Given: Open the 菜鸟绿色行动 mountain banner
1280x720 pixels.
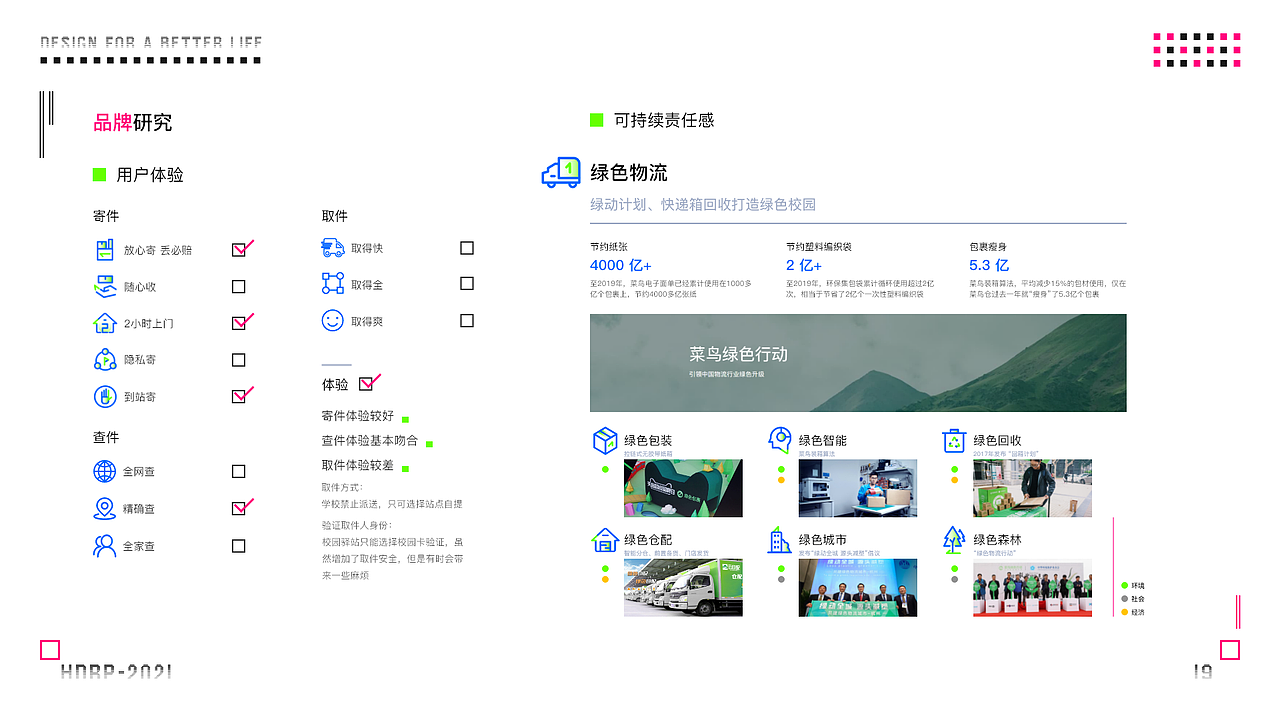Looking at the screenshot, I should [858, 363].
